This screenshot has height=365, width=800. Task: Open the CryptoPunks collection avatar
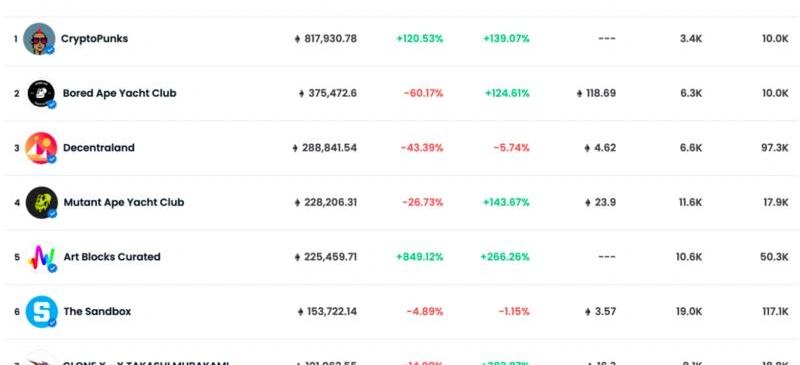coord(39,38)
